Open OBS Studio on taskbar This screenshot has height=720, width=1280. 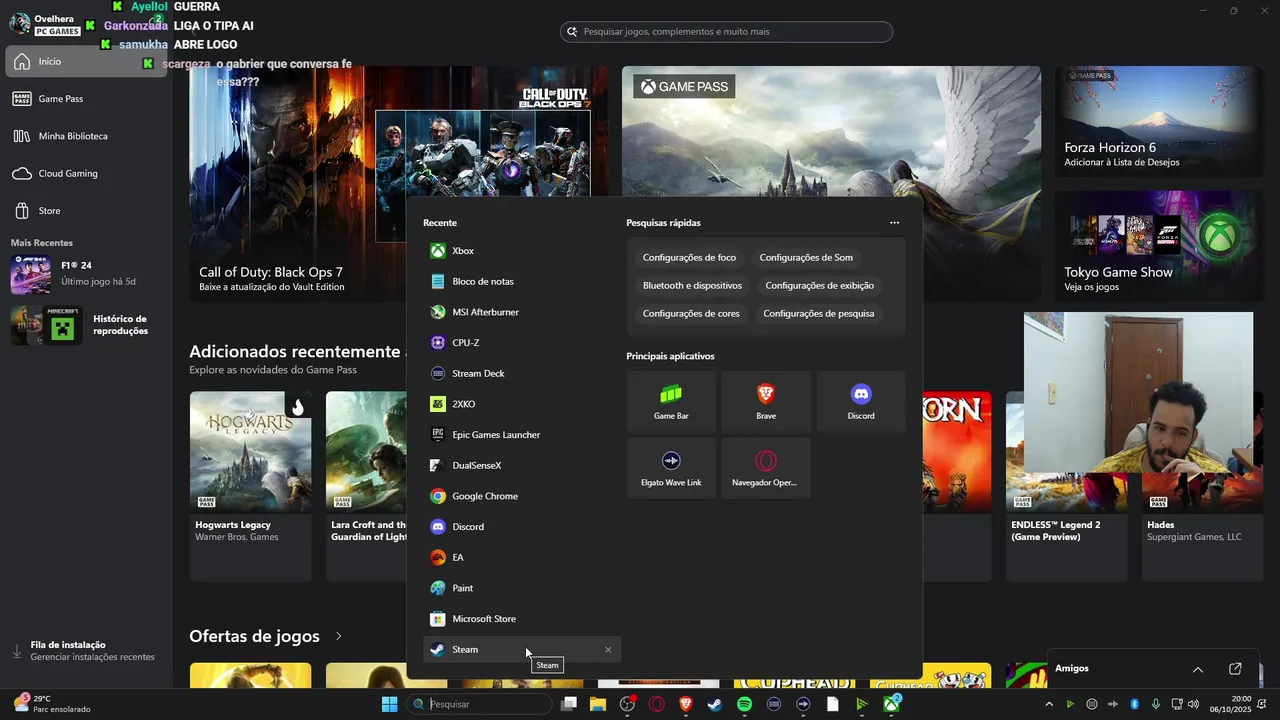[628, 704]
